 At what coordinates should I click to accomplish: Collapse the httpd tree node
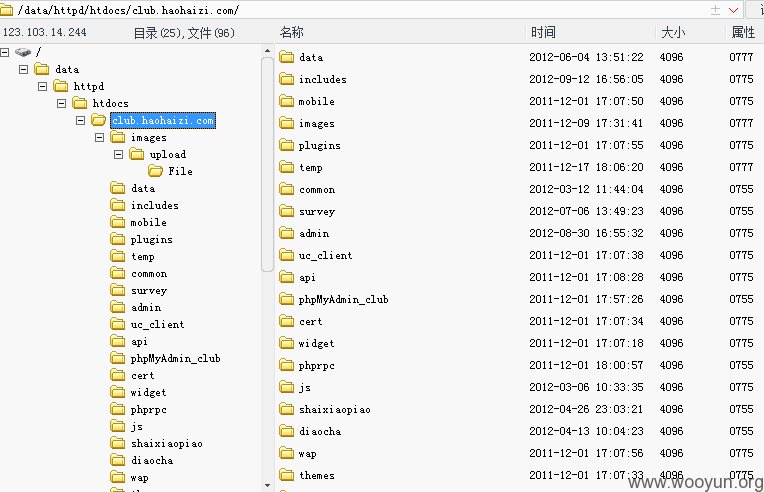pyautogui.click(x=42, y=86)
